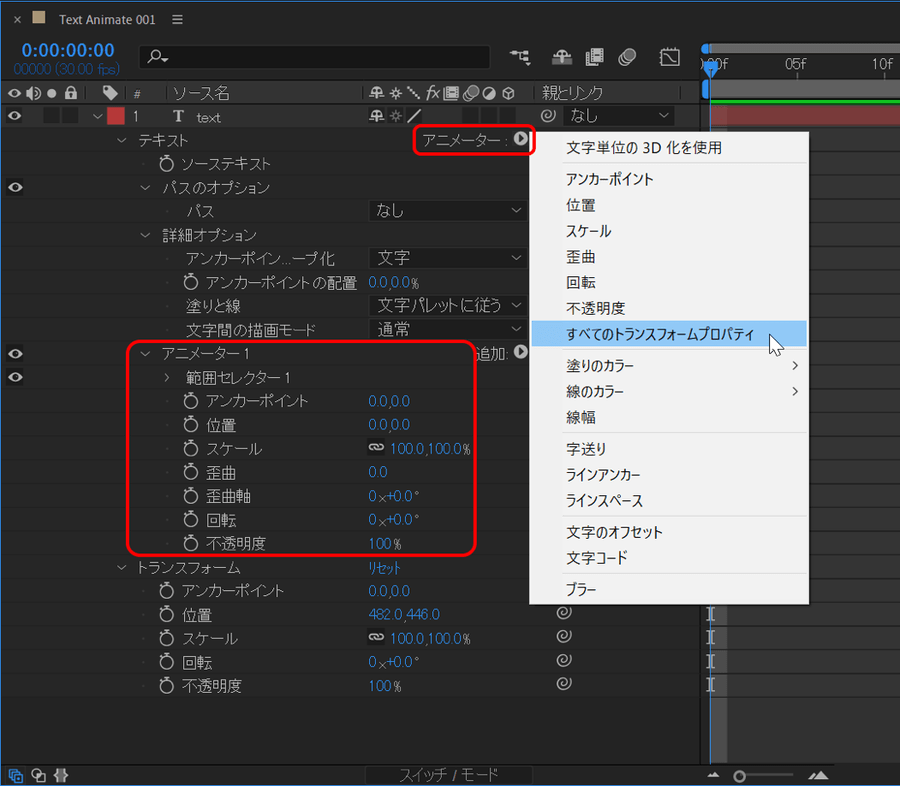Open the 文字間の描画モード dropdown set to 通常
Viewport: 900px width, 786px height.
point(447,329)
